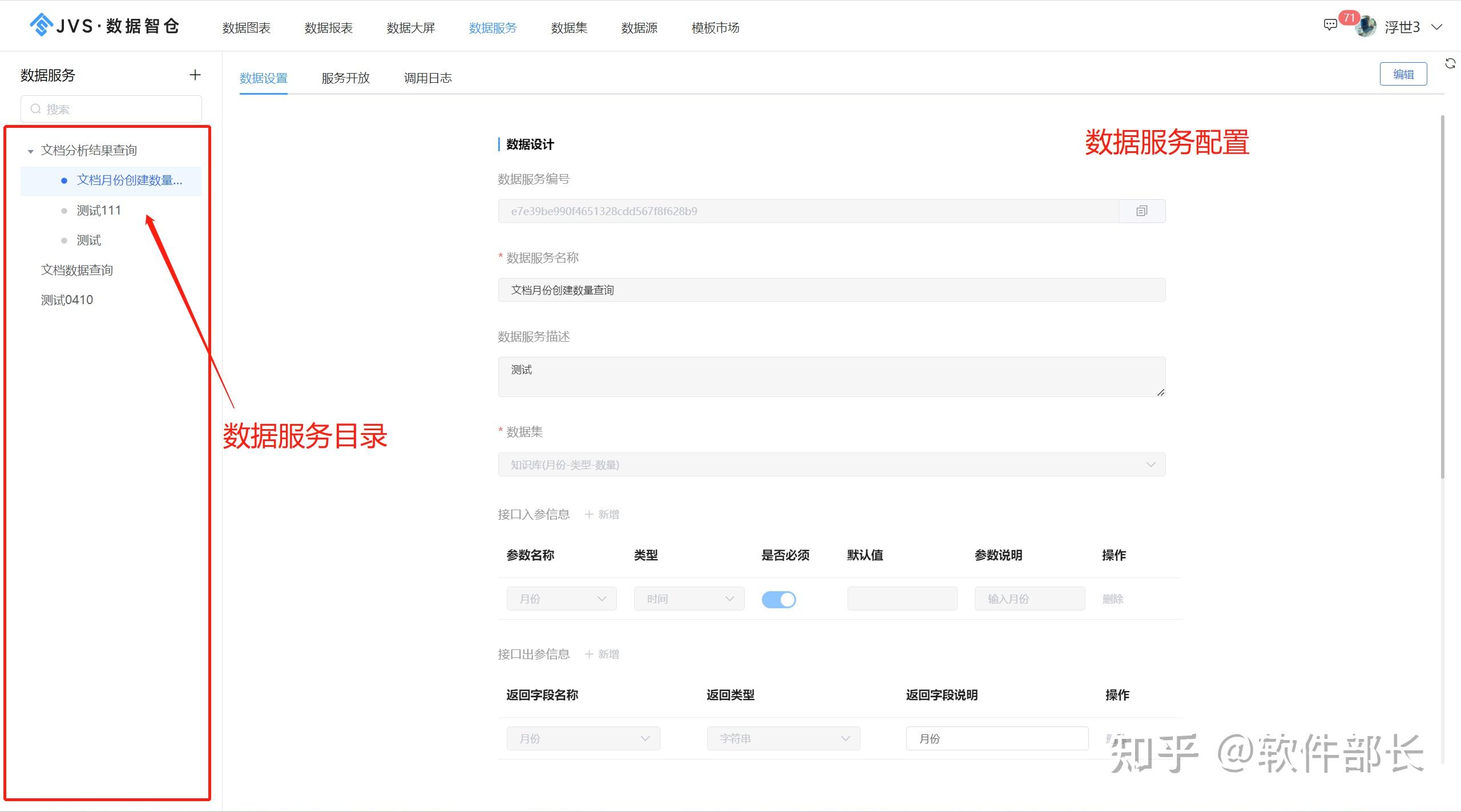1461x812 pixels.
Task: Toggle the 是否必须 switch off
Action: tap(779, 599)
